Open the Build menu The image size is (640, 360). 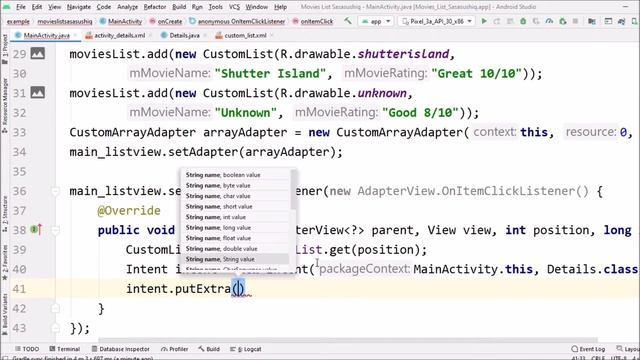click(179, 7)
